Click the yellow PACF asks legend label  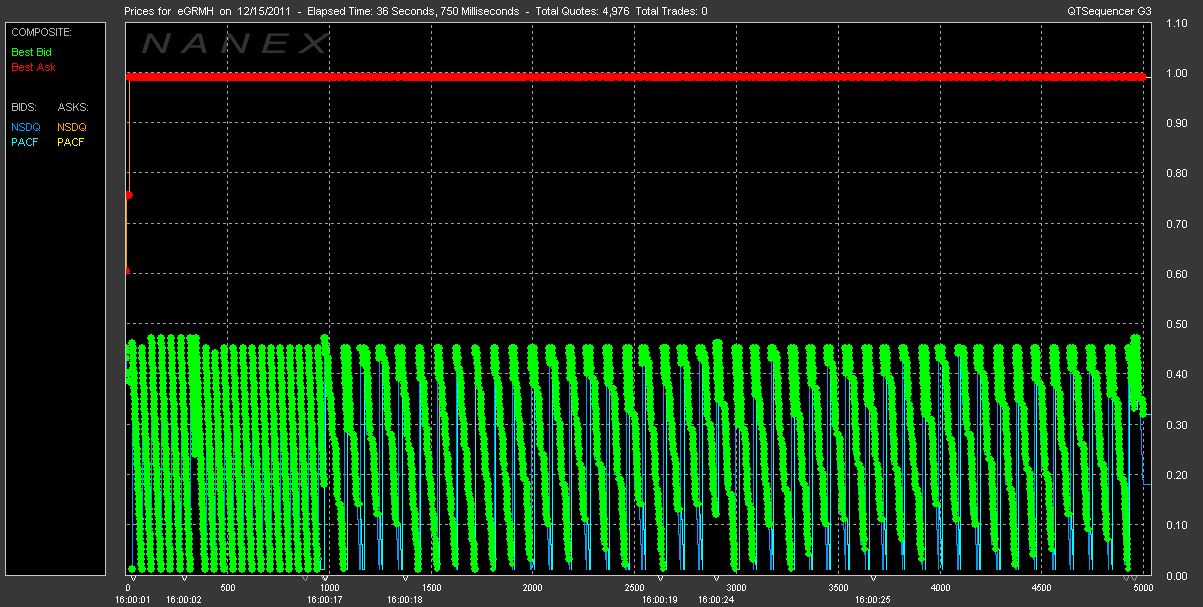tap(71, 142)
